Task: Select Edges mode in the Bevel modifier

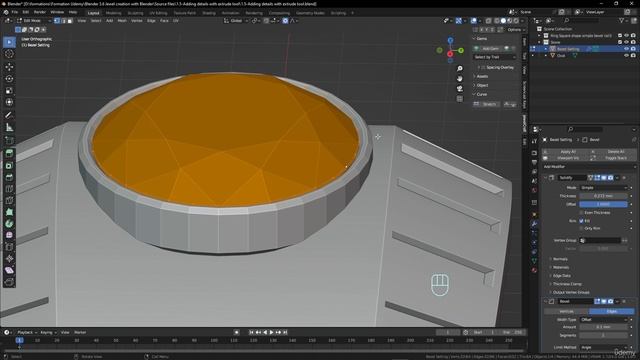Action: [611, 311]
